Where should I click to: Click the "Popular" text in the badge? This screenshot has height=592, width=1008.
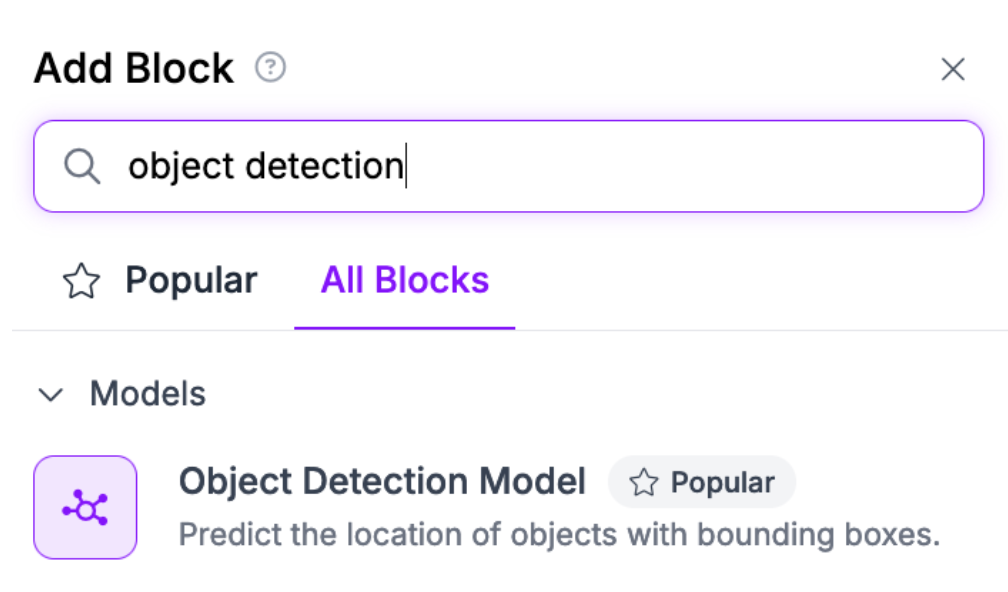[x=722, y=483]
